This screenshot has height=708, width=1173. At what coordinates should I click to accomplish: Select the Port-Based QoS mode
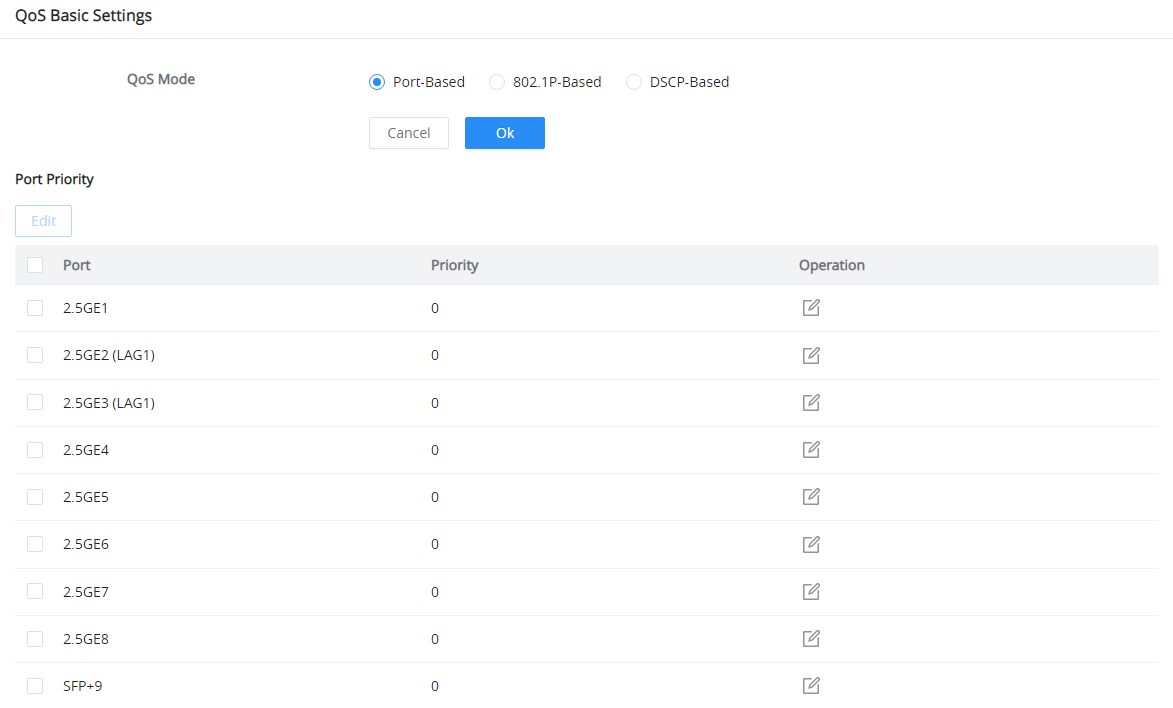point(377,82)
